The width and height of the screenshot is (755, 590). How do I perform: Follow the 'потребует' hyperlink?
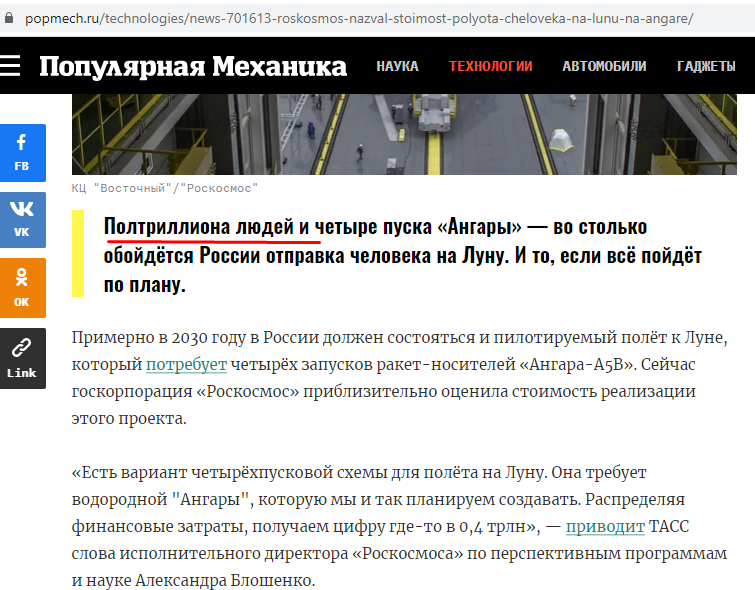point(187,365)
